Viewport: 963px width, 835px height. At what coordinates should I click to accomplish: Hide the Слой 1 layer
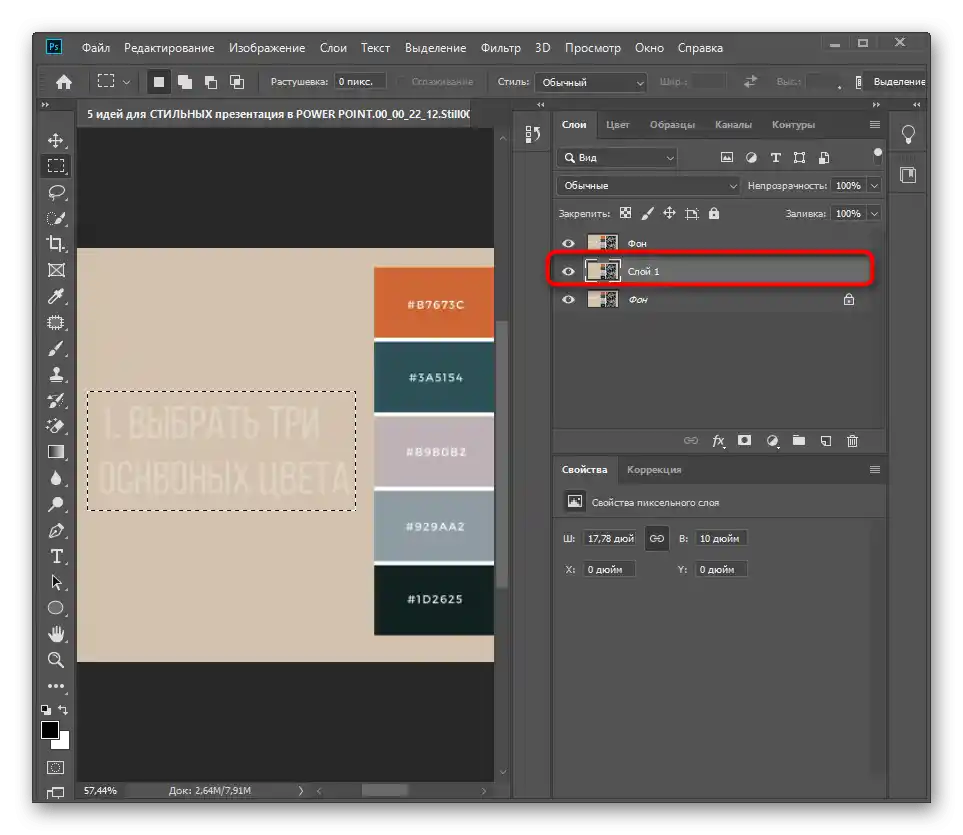[569, 271]
